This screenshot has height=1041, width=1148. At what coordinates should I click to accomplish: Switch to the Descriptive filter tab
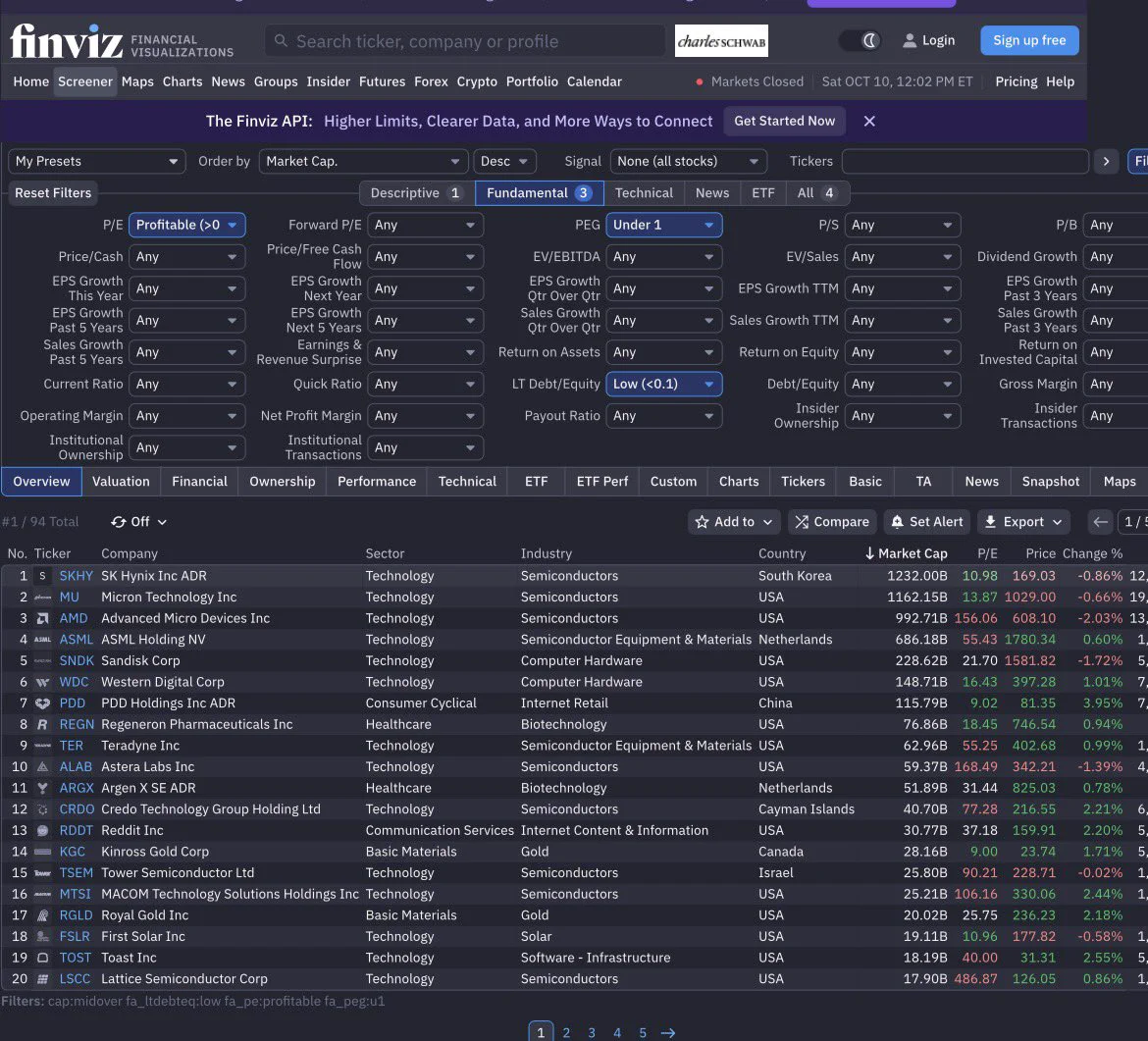[x=417, y=193]
